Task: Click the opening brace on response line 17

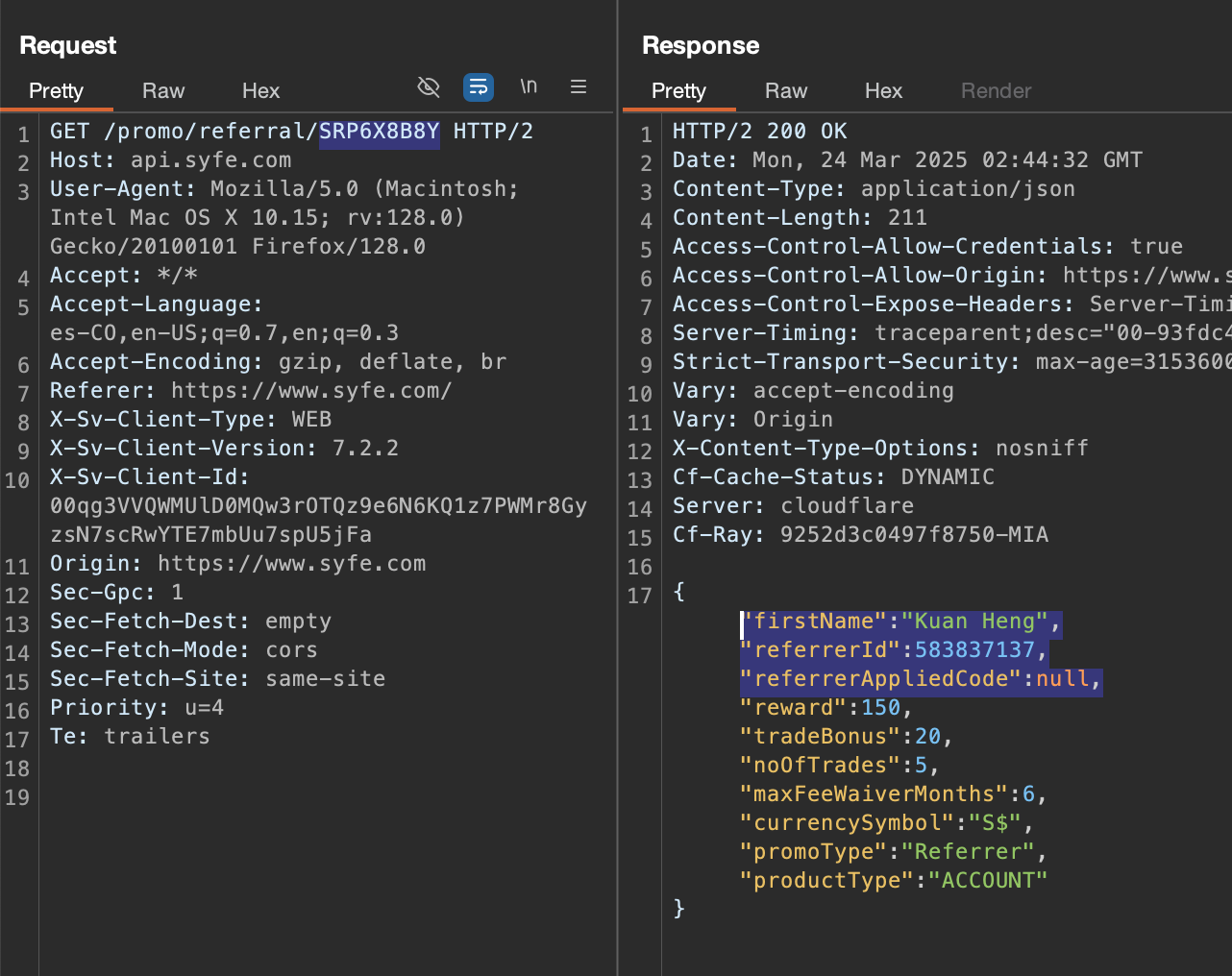Action: [x=679, y=592]
